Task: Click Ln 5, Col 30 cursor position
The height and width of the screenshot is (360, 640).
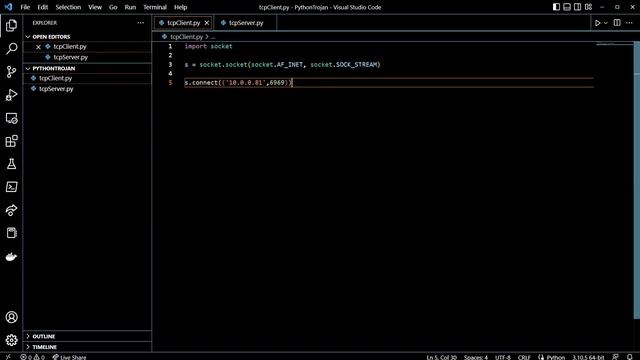Action: [442, 357]
